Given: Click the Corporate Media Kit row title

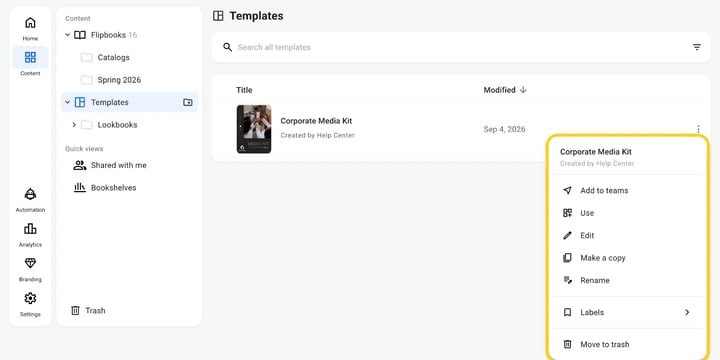Looking at the screenshot, I should [316, 121].
